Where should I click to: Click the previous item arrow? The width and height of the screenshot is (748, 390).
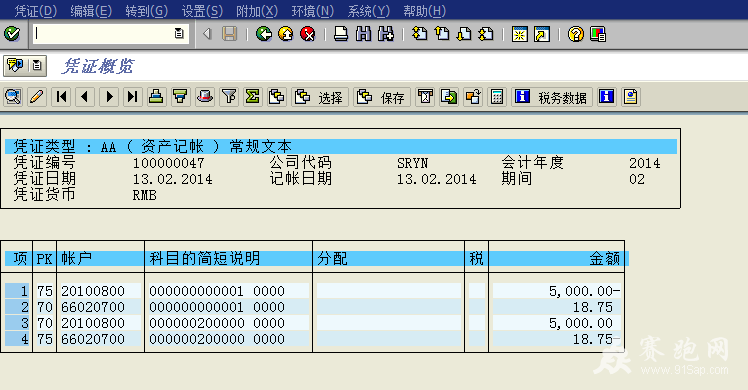(x=85, y=97)
